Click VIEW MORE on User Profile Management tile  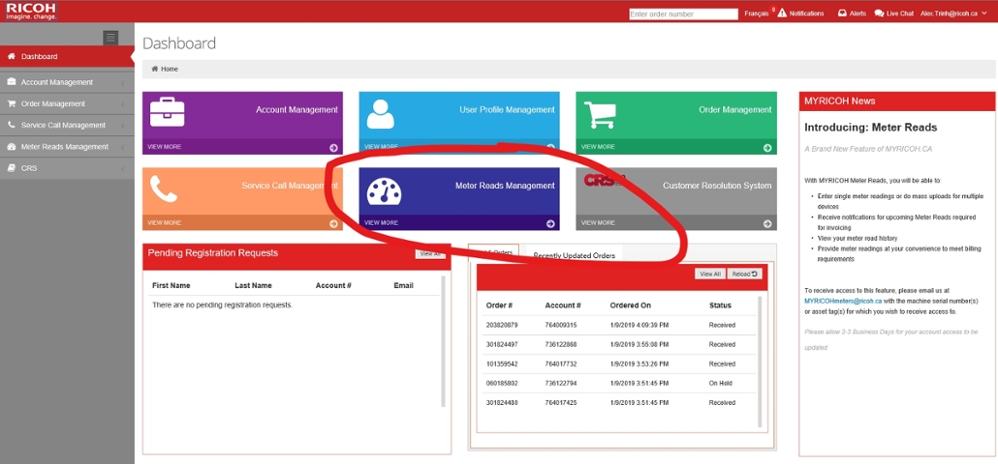tap(381, 147)
